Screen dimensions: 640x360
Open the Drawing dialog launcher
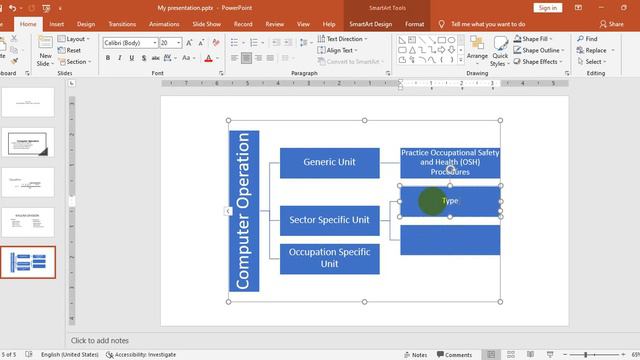pyautogui.click(x=567, y=73)
